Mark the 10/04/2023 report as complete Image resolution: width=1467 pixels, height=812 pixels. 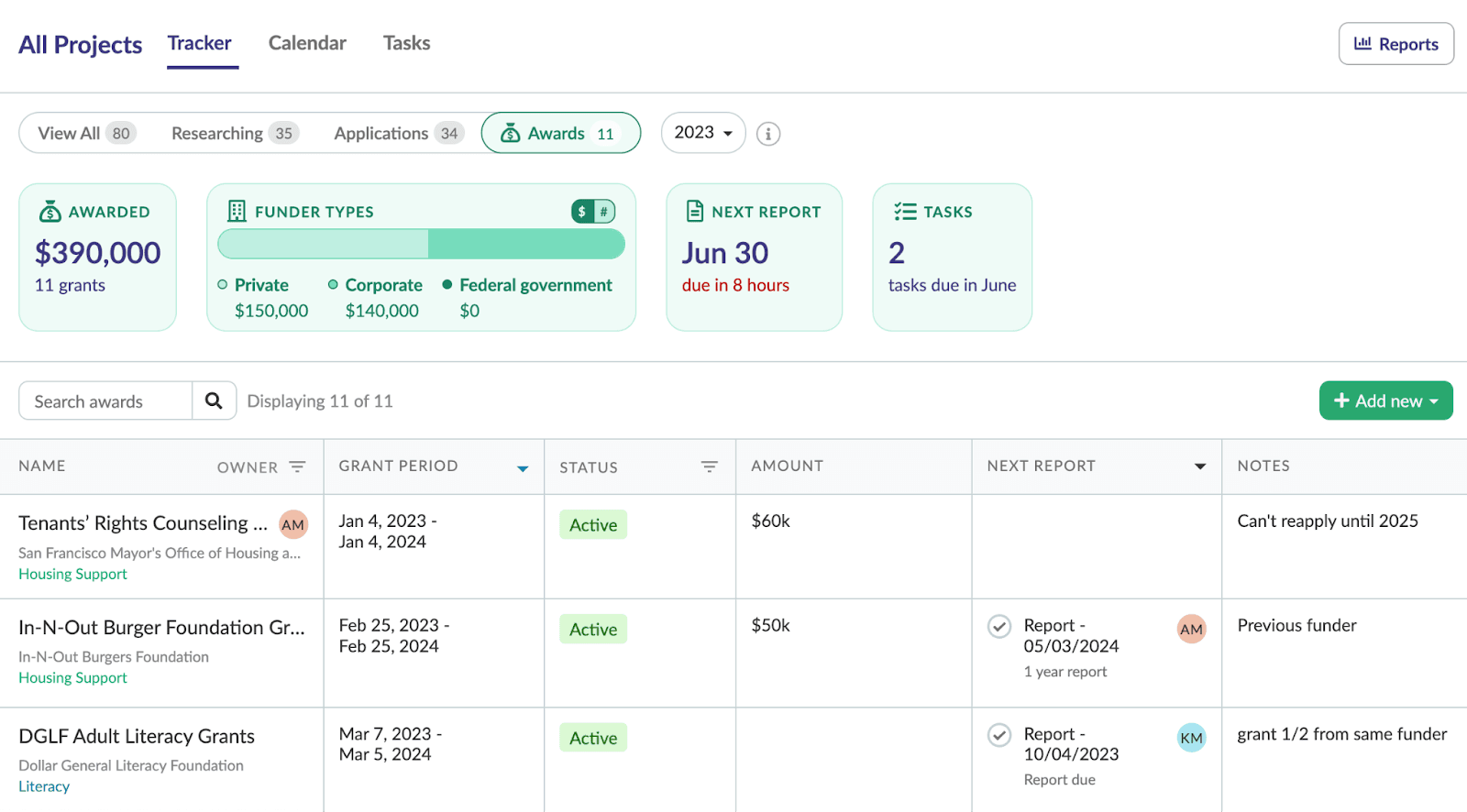click(999, 735)
